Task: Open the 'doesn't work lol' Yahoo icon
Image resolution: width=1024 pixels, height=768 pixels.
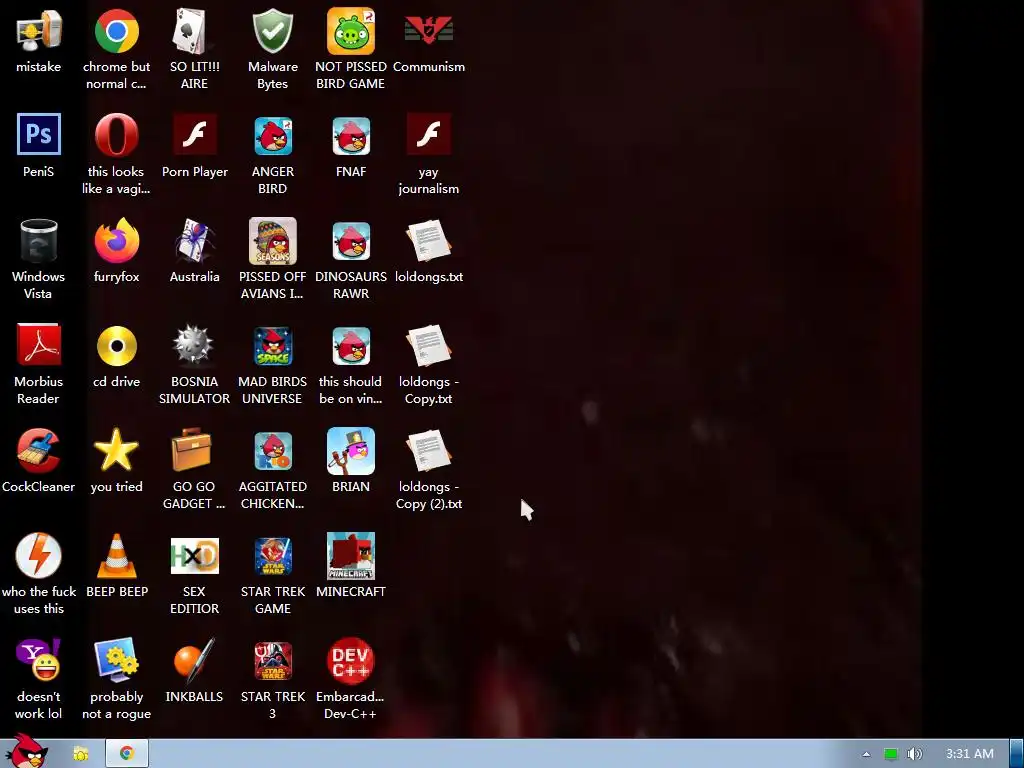Action: (x=39, y=660)
